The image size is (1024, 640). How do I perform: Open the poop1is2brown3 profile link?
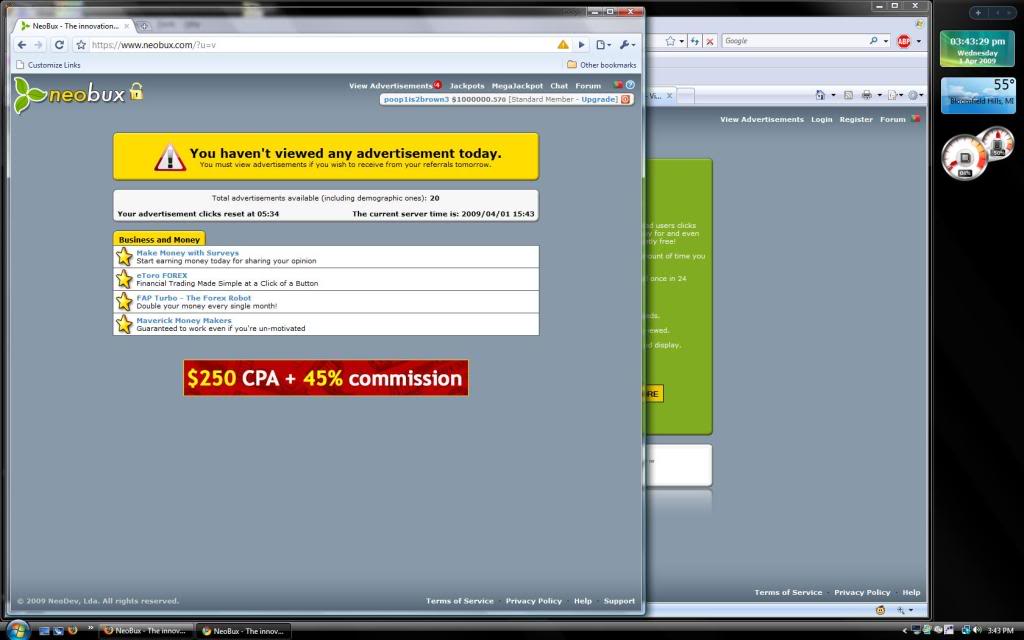[417, 99]
